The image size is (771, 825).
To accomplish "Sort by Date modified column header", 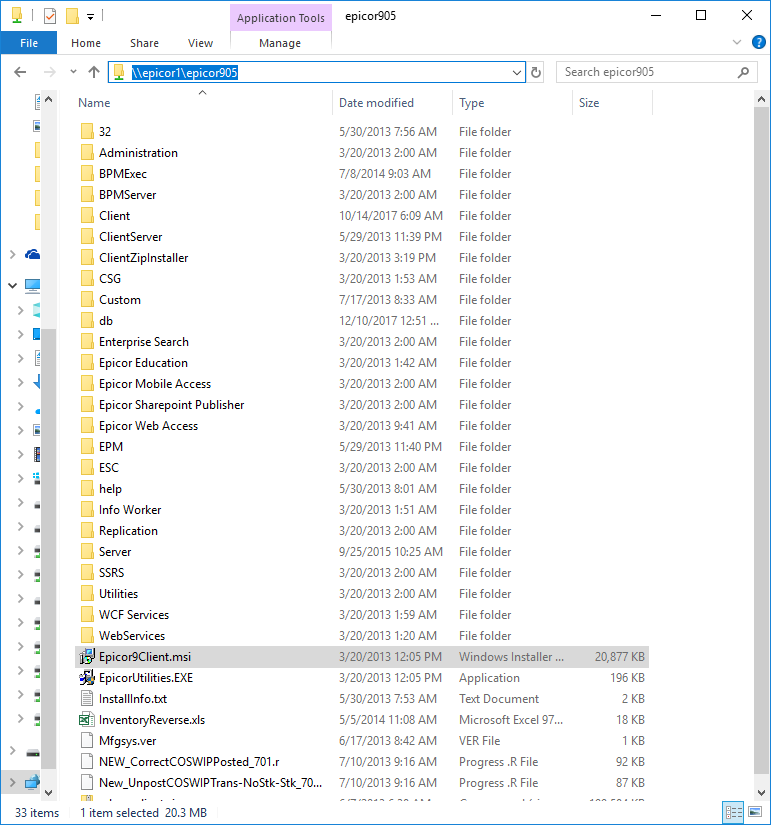I will pos(376,103).
